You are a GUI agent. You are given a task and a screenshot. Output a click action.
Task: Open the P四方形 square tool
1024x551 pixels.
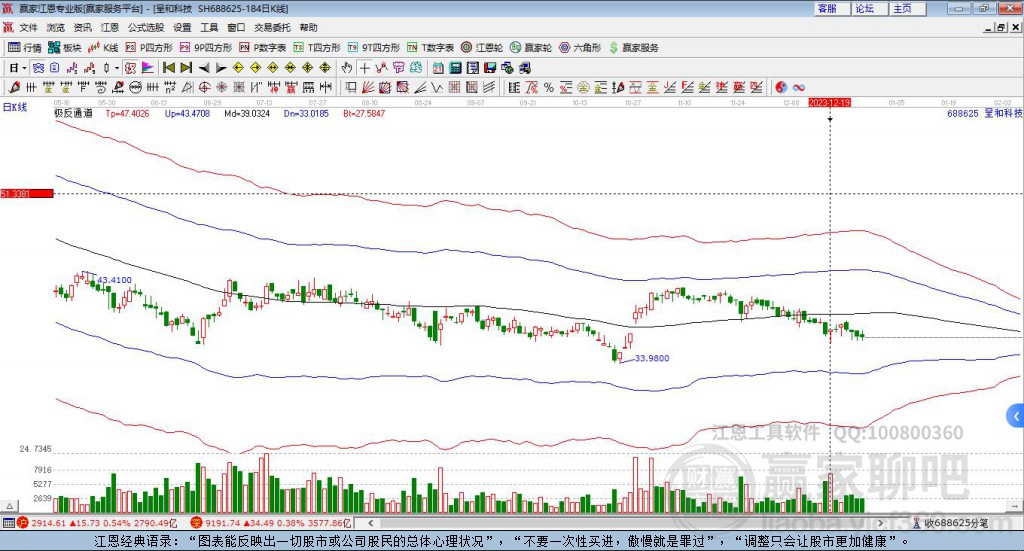tap(149, 48)
